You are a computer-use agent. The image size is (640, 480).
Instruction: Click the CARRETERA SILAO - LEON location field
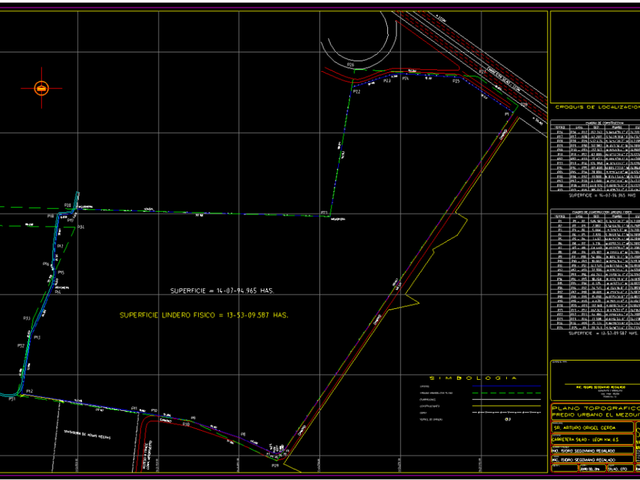click(x=592, y=439)
